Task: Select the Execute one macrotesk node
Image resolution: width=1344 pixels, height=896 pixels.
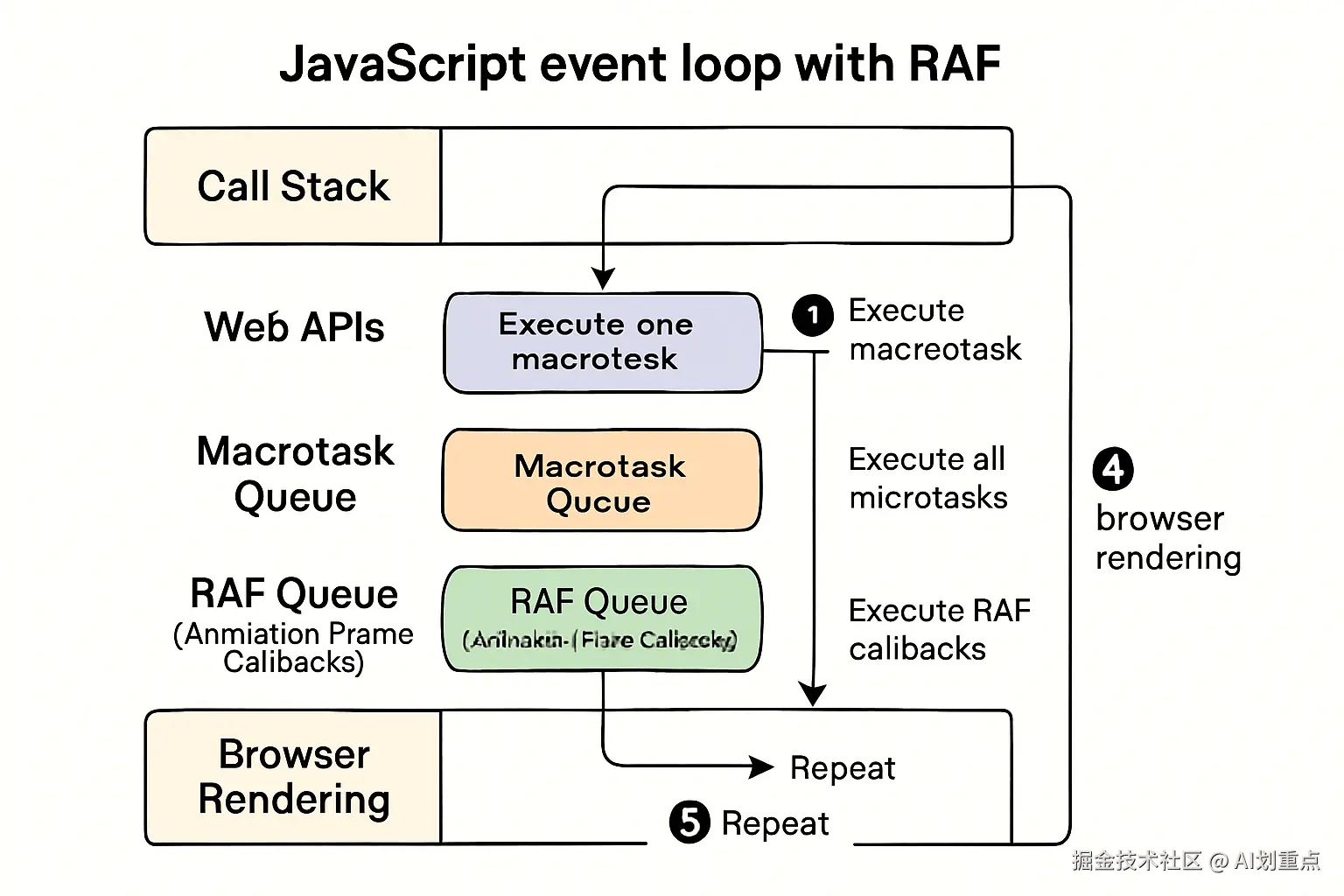Action: click(x=602, y=342)
